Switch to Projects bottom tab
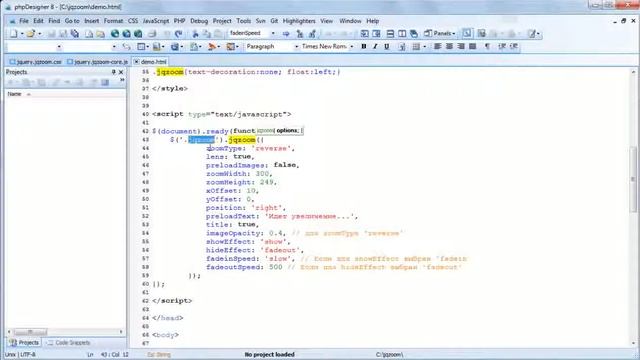Image resolution: width=640 pixels, height=360 pixels. click(x=24, y=343)
